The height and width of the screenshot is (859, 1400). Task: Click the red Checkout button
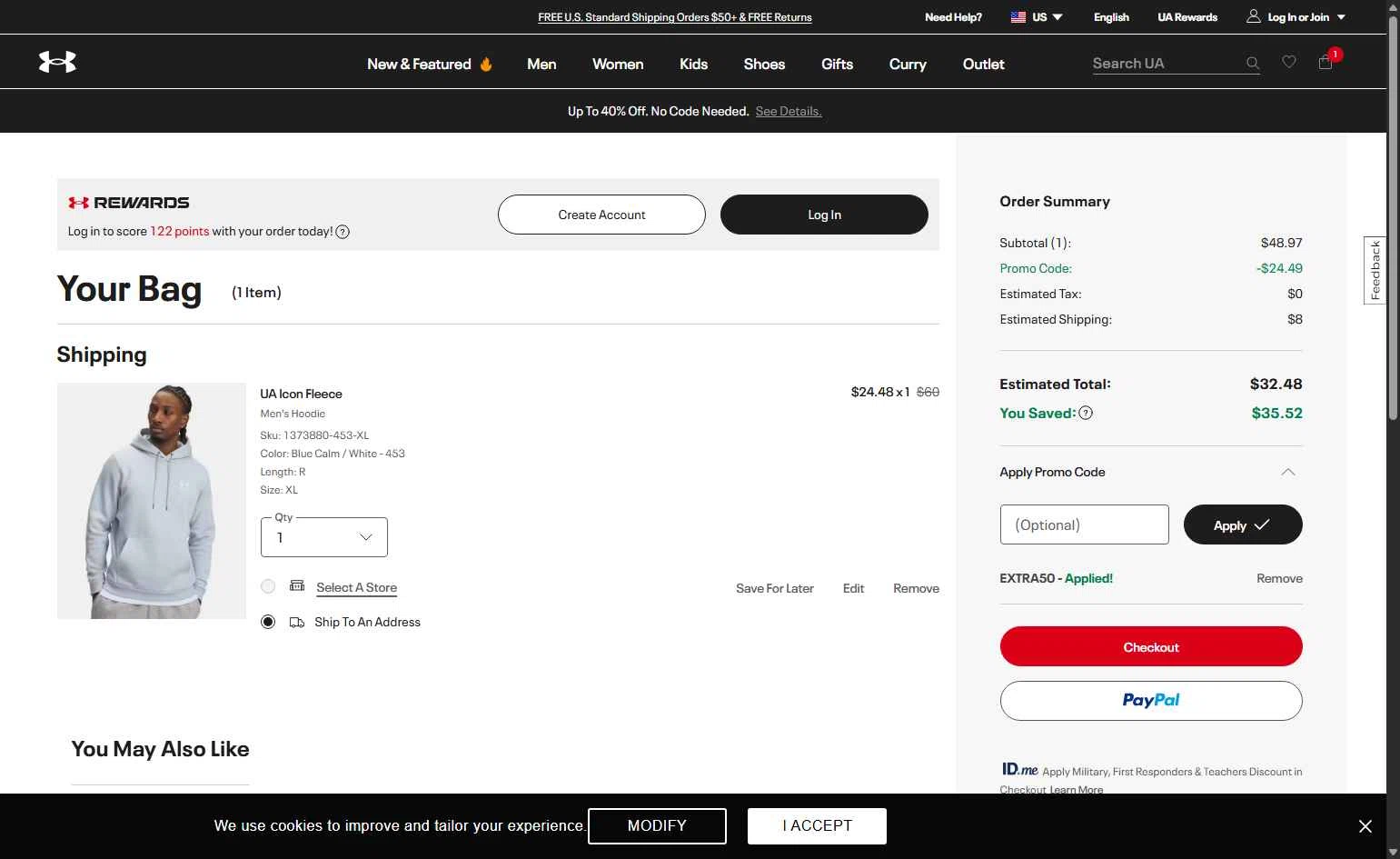coord(1151,646)
